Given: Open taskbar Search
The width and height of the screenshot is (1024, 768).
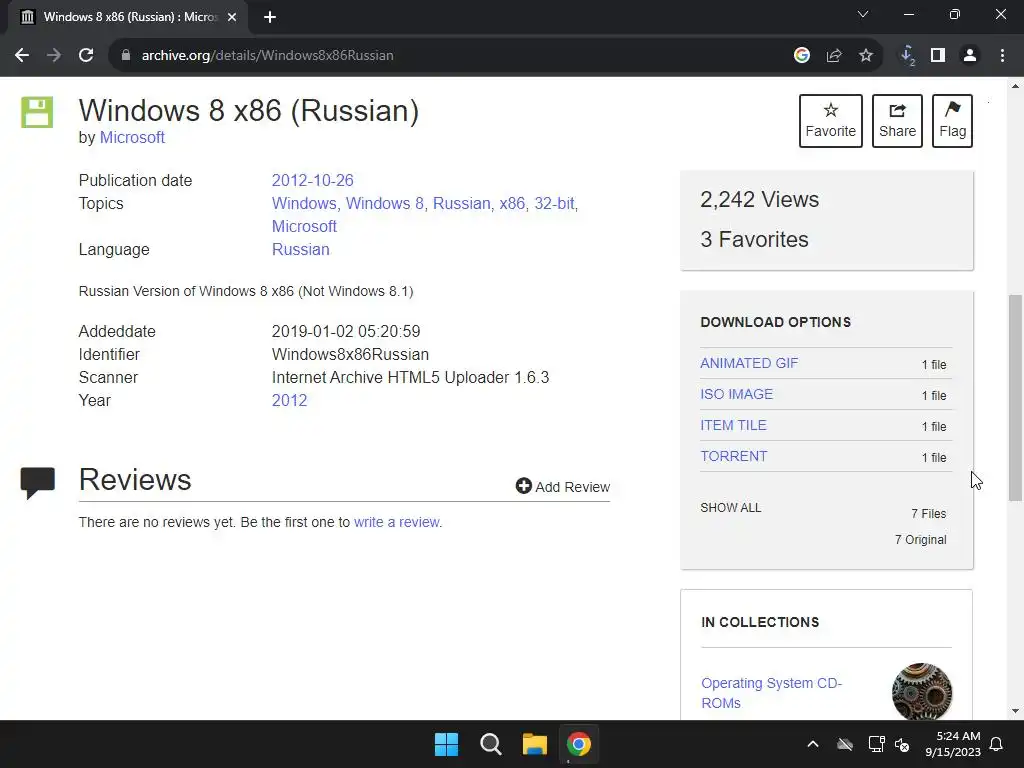Looking at the screenshot, I should click(x=490, y=744).
